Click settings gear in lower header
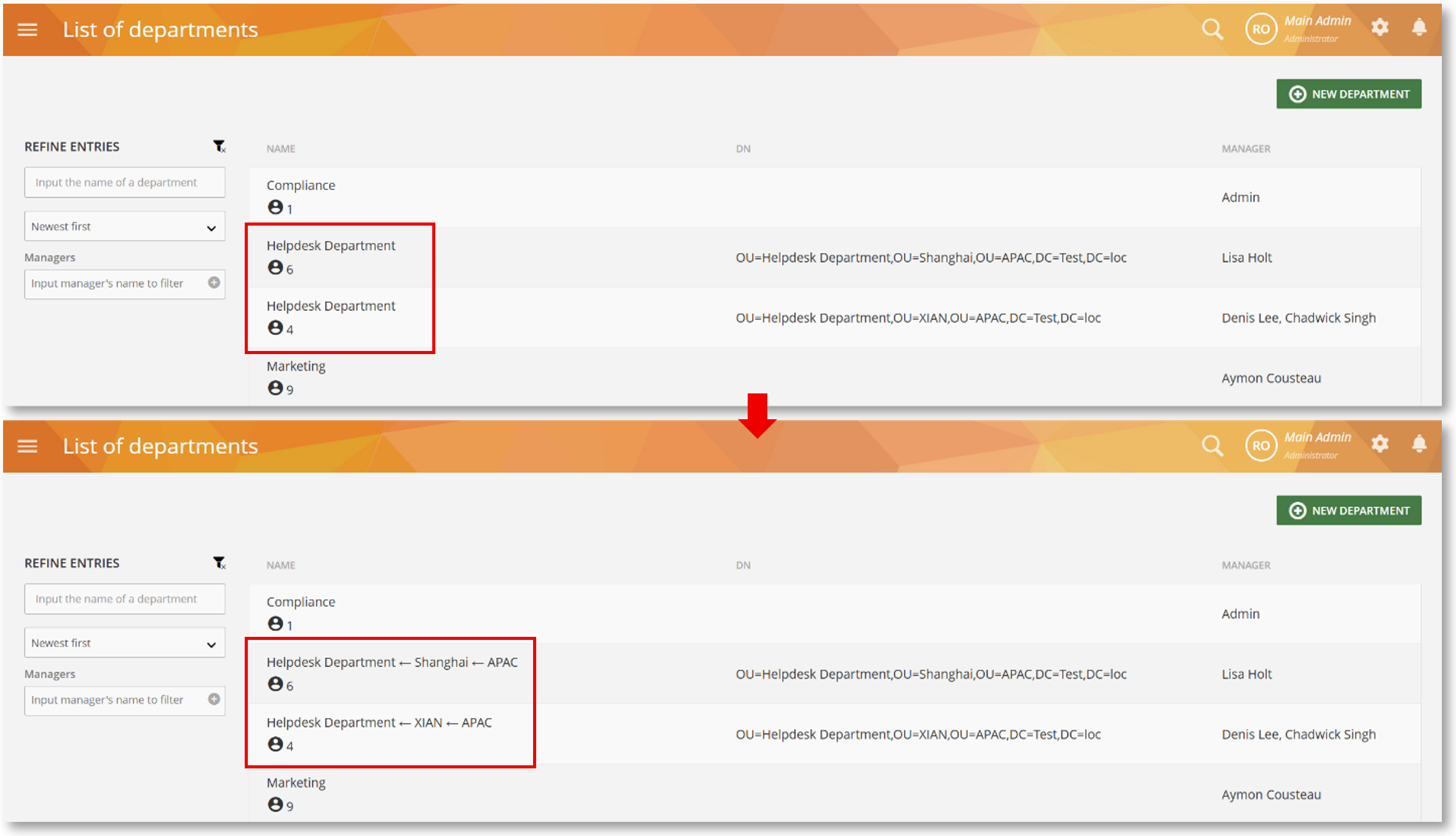This screenshot has height=836, width=1456. click(x=1380, y=444)
